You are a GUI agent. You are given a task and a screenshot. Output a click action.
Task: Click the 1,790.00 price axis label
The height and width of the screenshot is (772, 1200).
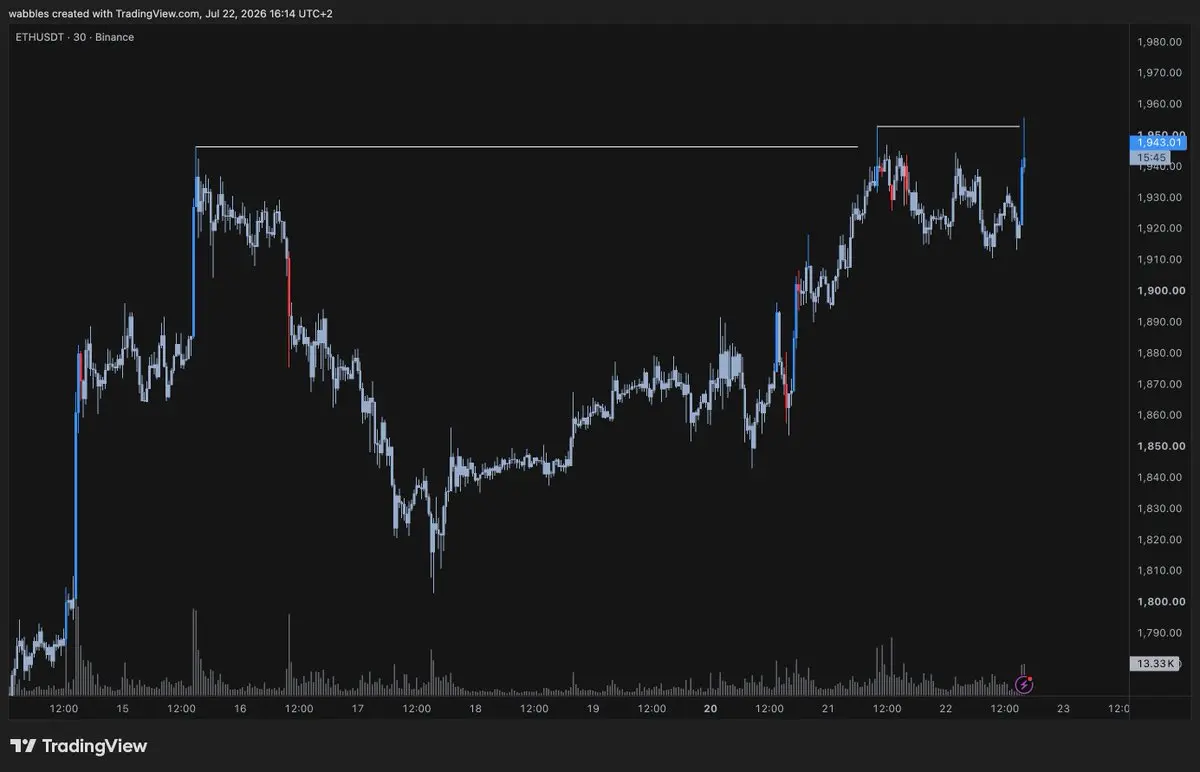1160,632
